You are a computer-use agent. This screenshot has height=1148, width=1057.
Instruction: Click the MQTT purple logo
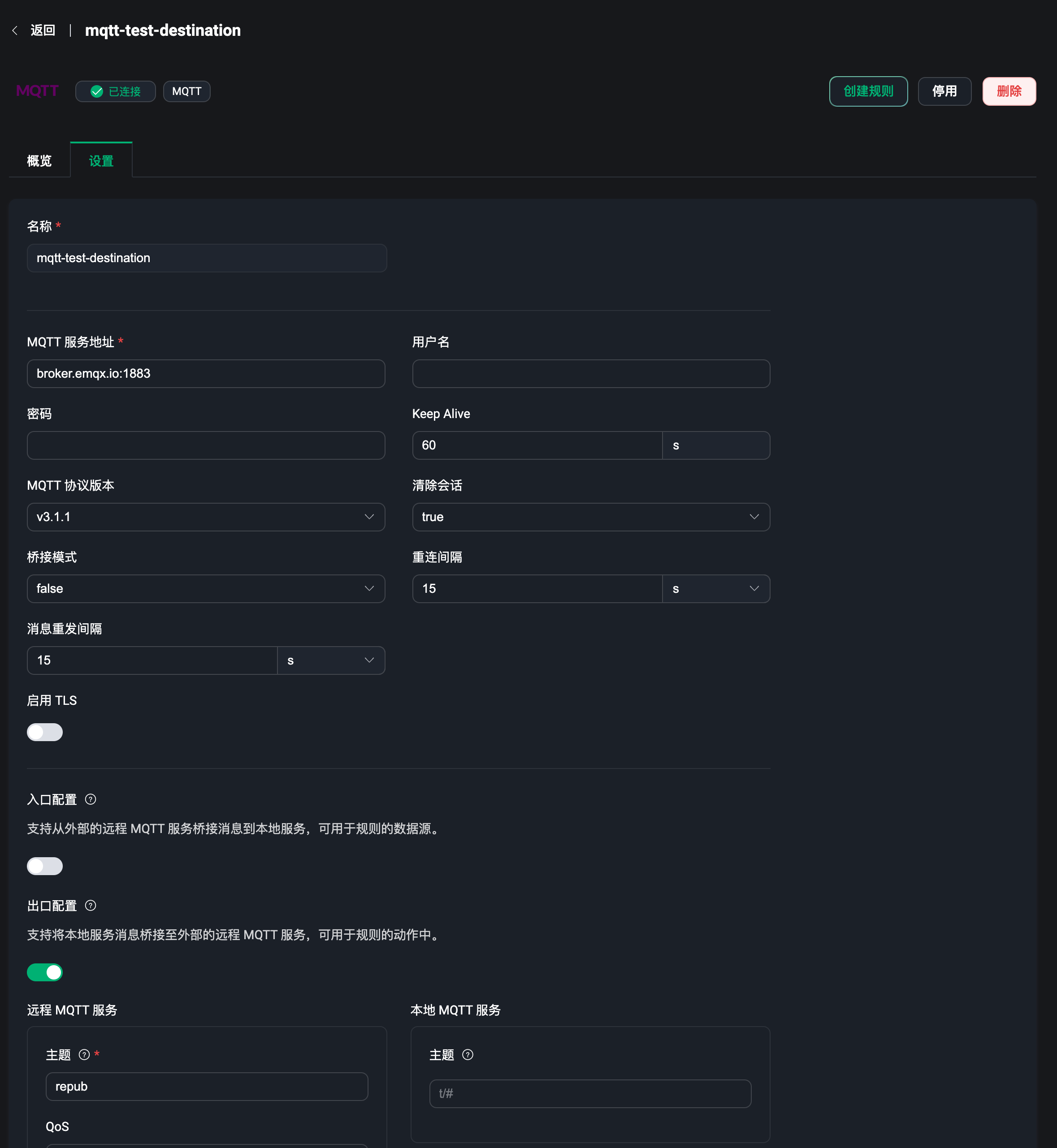(37, 91)
